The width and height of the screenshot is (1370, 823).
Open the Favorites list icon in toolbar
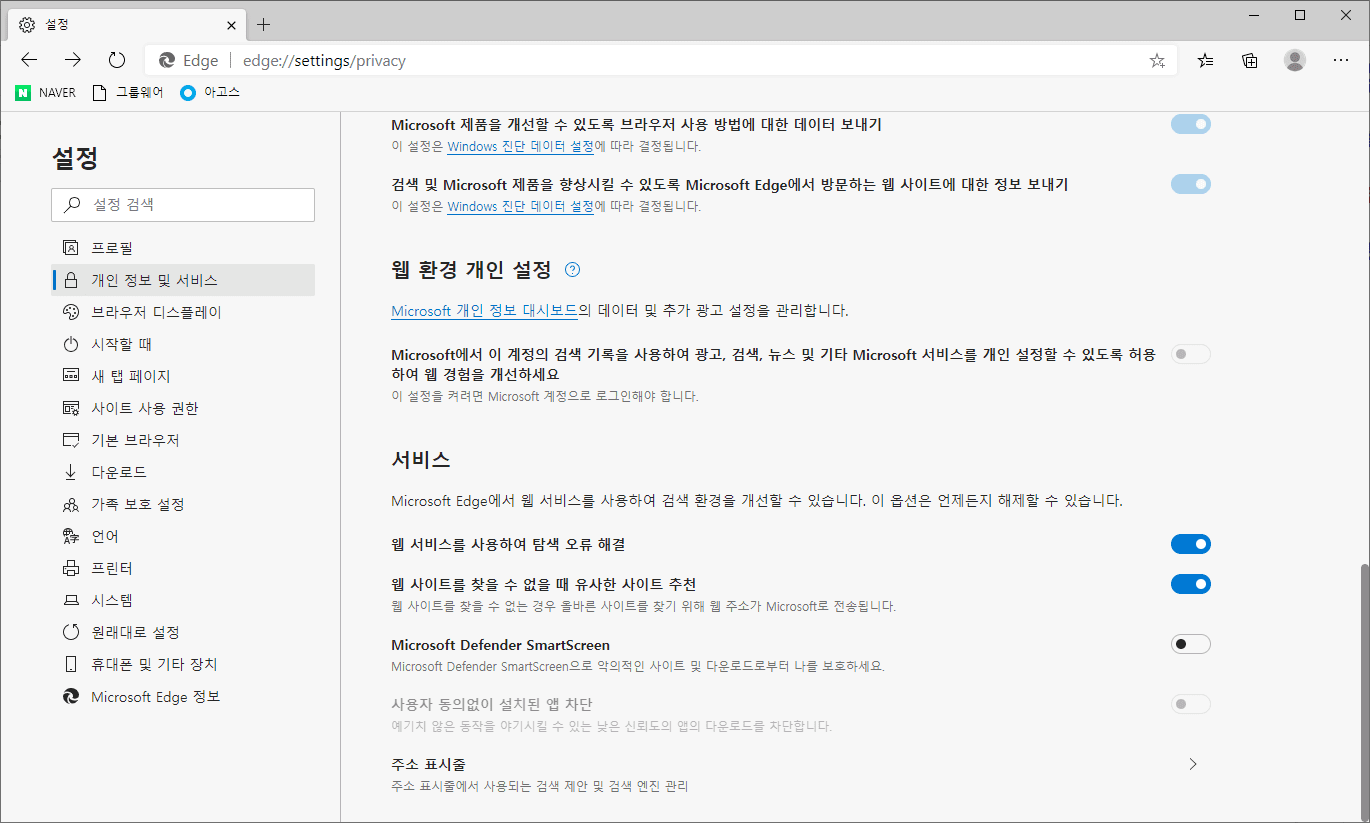tap(1205, 60)
